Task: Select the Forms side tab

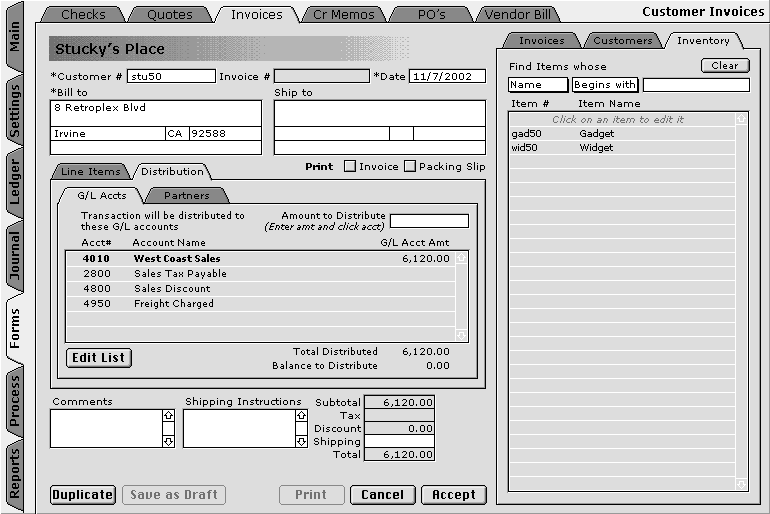Action: 15,329
